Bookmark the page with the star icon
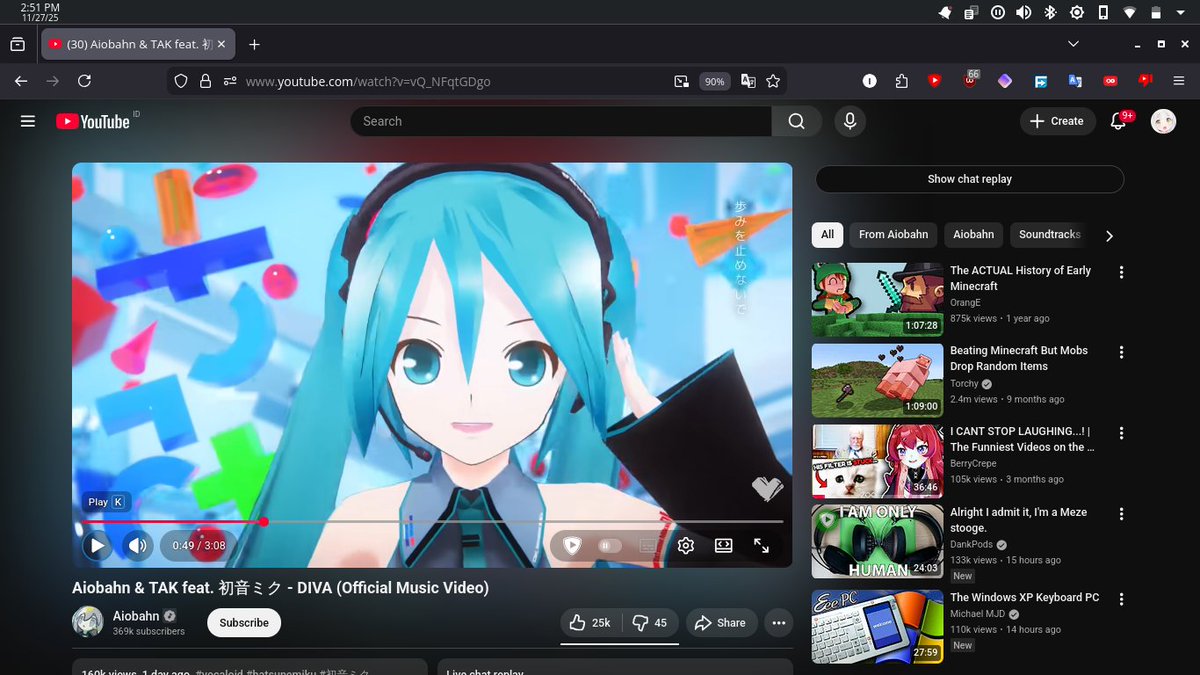 [773, 81]
